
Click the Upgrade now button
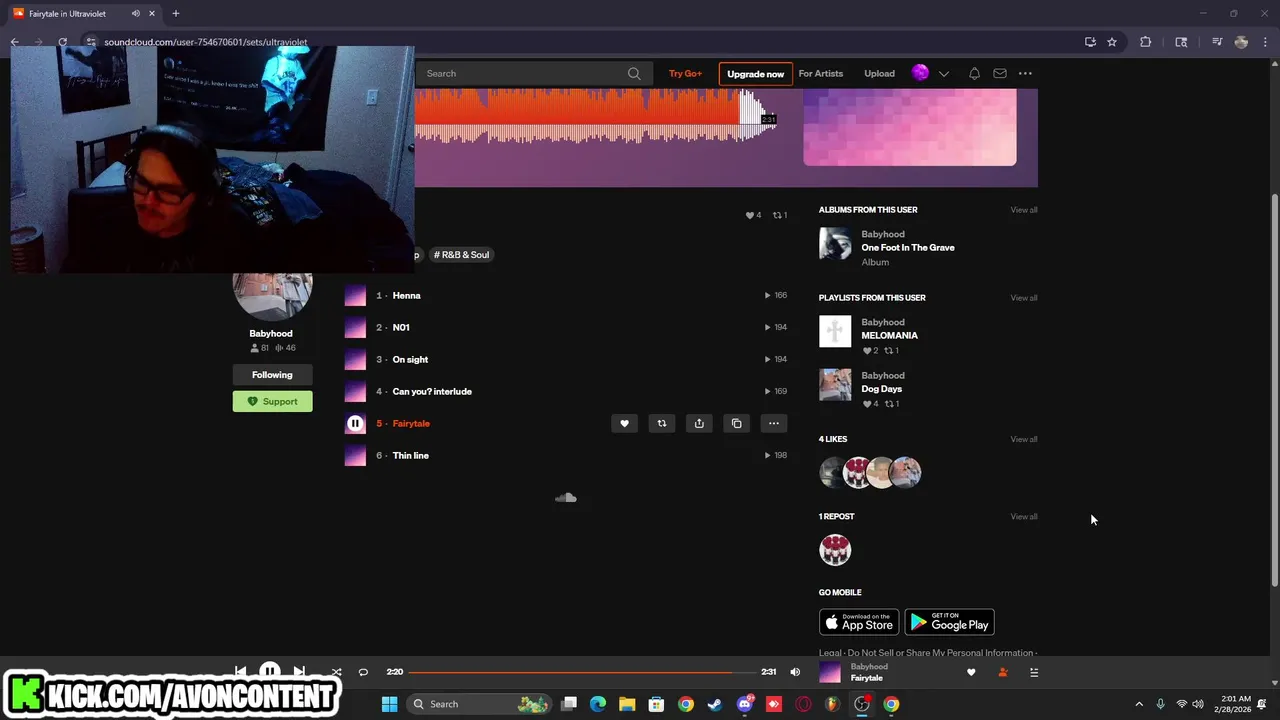click(x=755, y=74)
